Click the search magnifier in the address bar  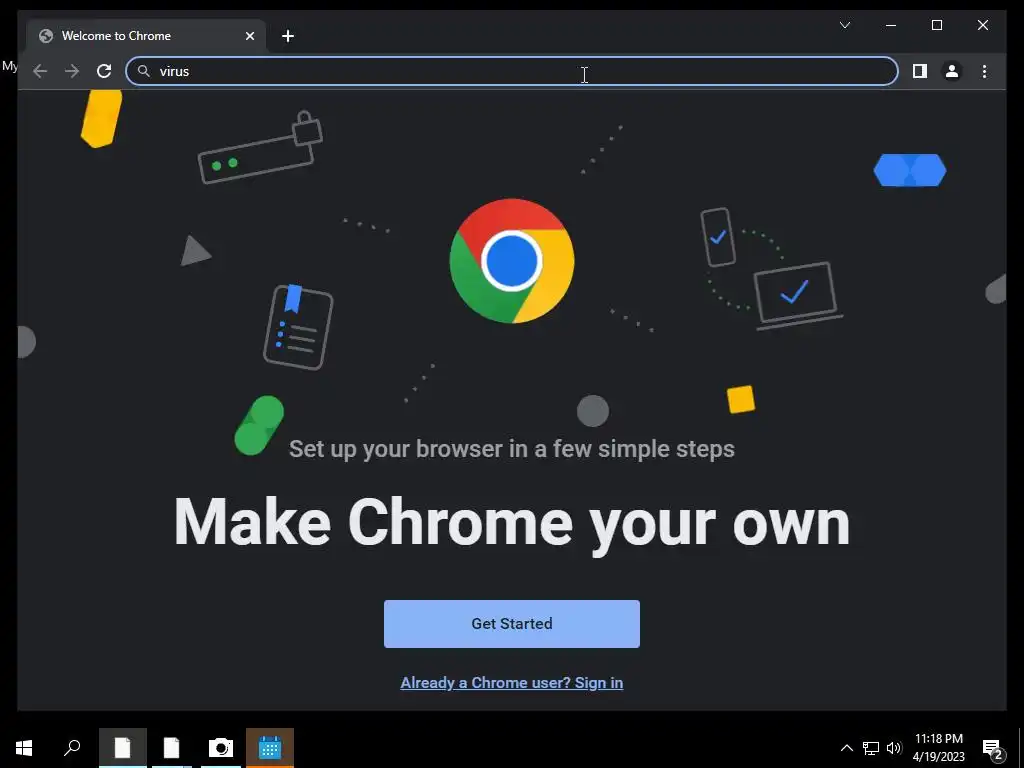pos(144,71)
